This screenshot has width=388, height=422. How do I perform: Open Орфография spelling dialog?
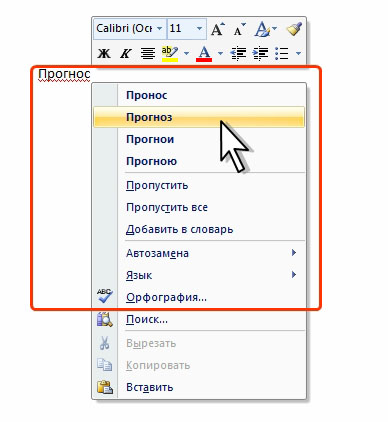tap(199, 297)
